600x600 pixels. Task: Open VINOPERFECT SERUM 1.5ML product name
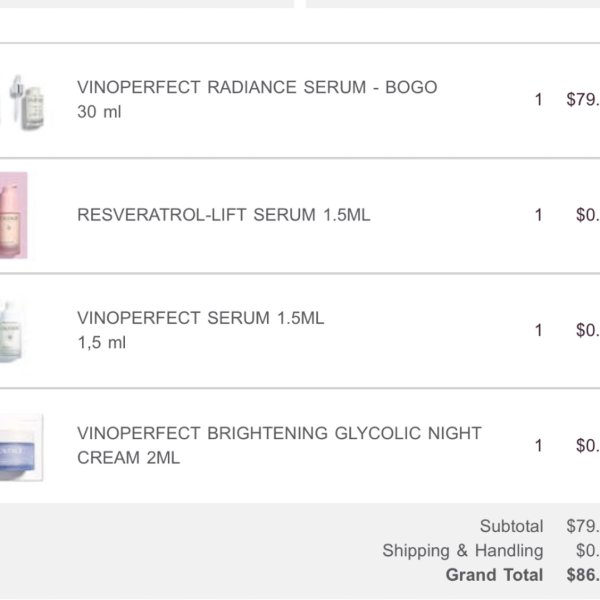[201, 318]
